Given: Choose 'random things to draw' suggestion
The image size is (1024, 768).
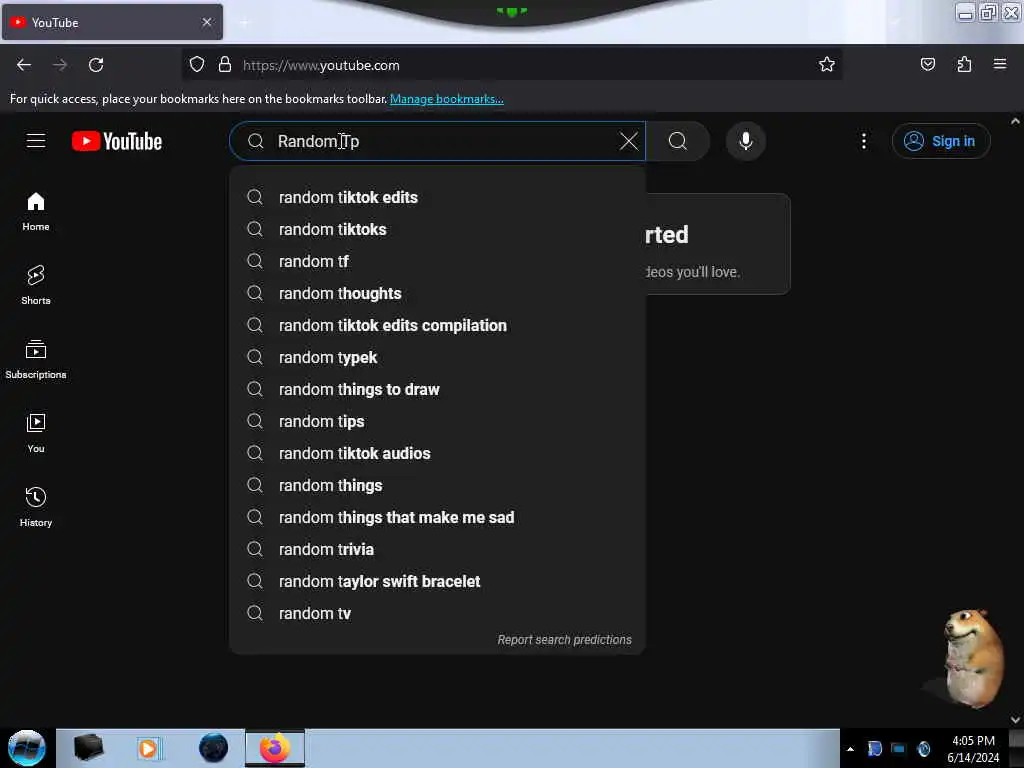Looking at the screenshot, I should pyautogui.click(x=438, y=389).
